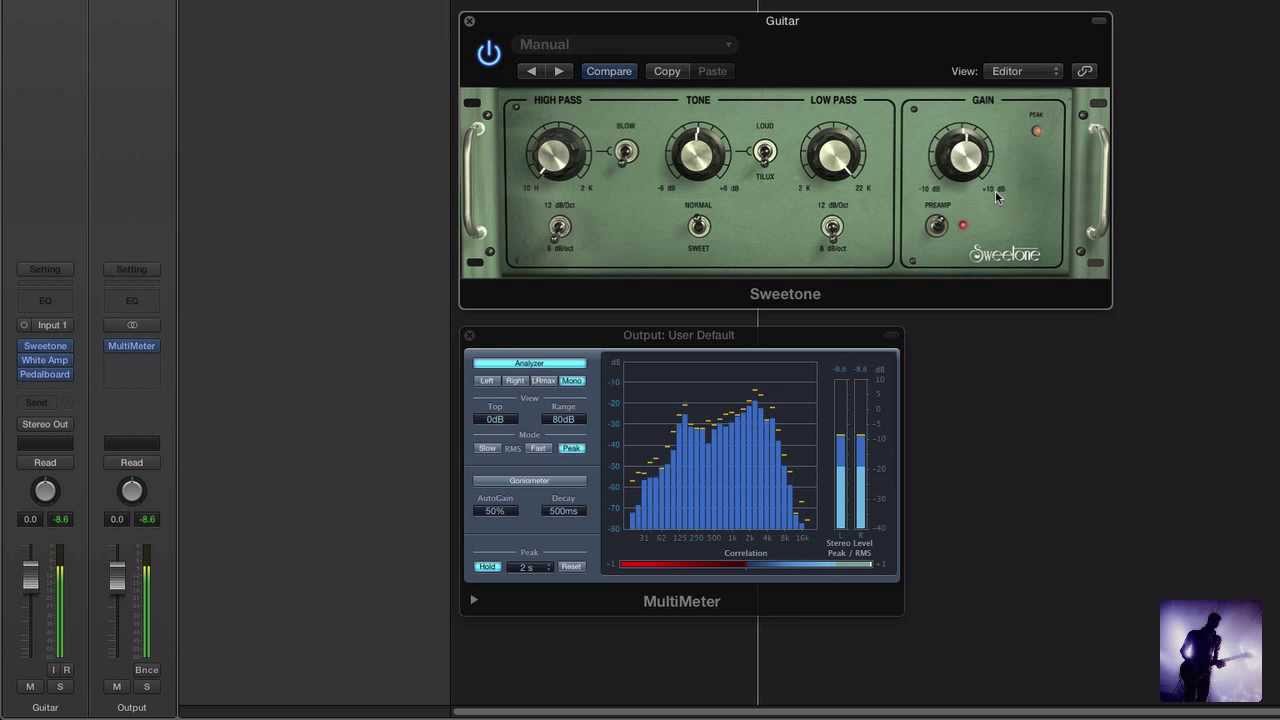This screenshot has height=720, width=1280.
Task: Click the red Preamp indicator LED
Action: [x=963, y=226]
